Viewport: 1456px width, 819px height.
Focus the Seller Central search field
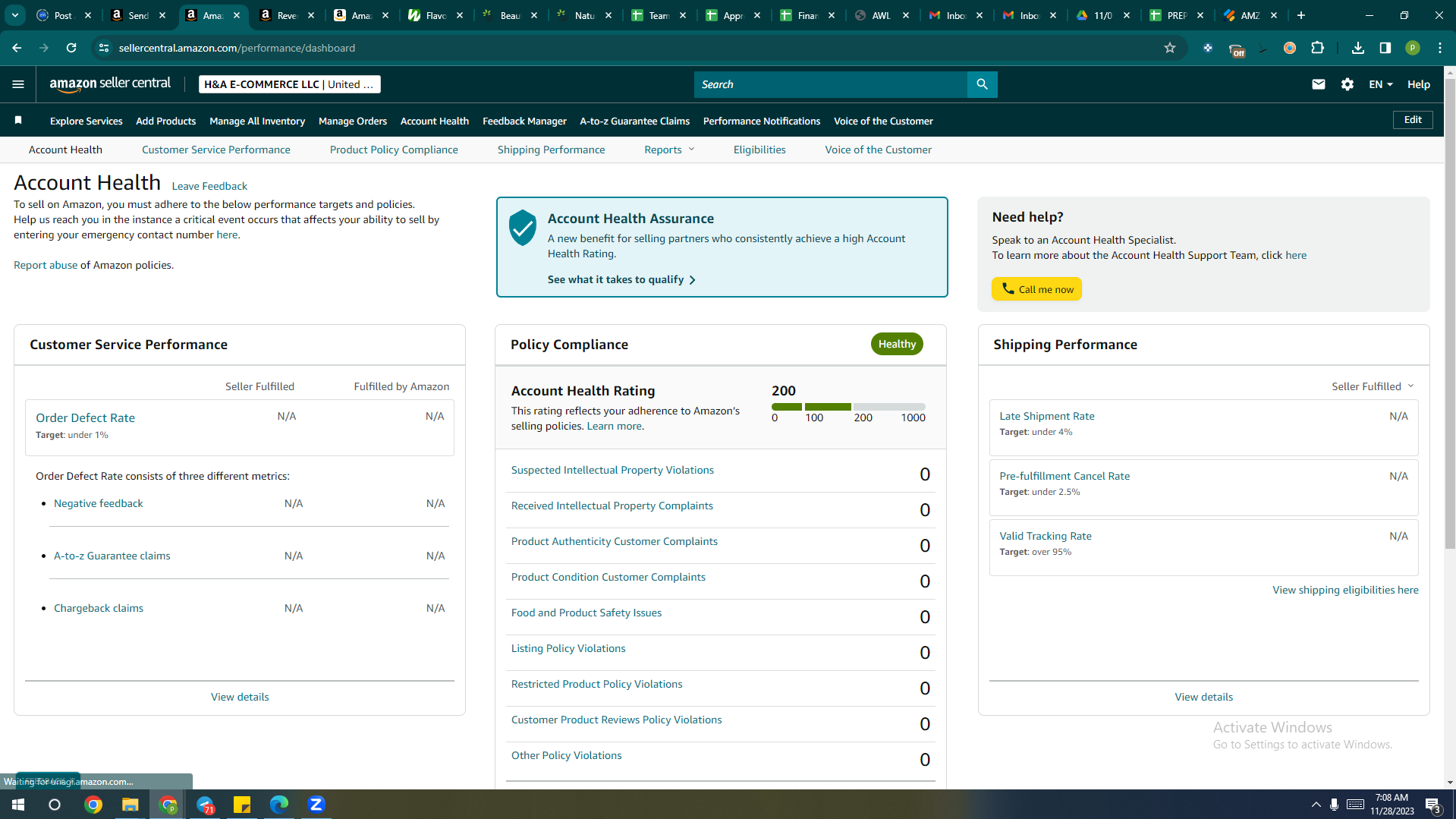coord(831,84)
